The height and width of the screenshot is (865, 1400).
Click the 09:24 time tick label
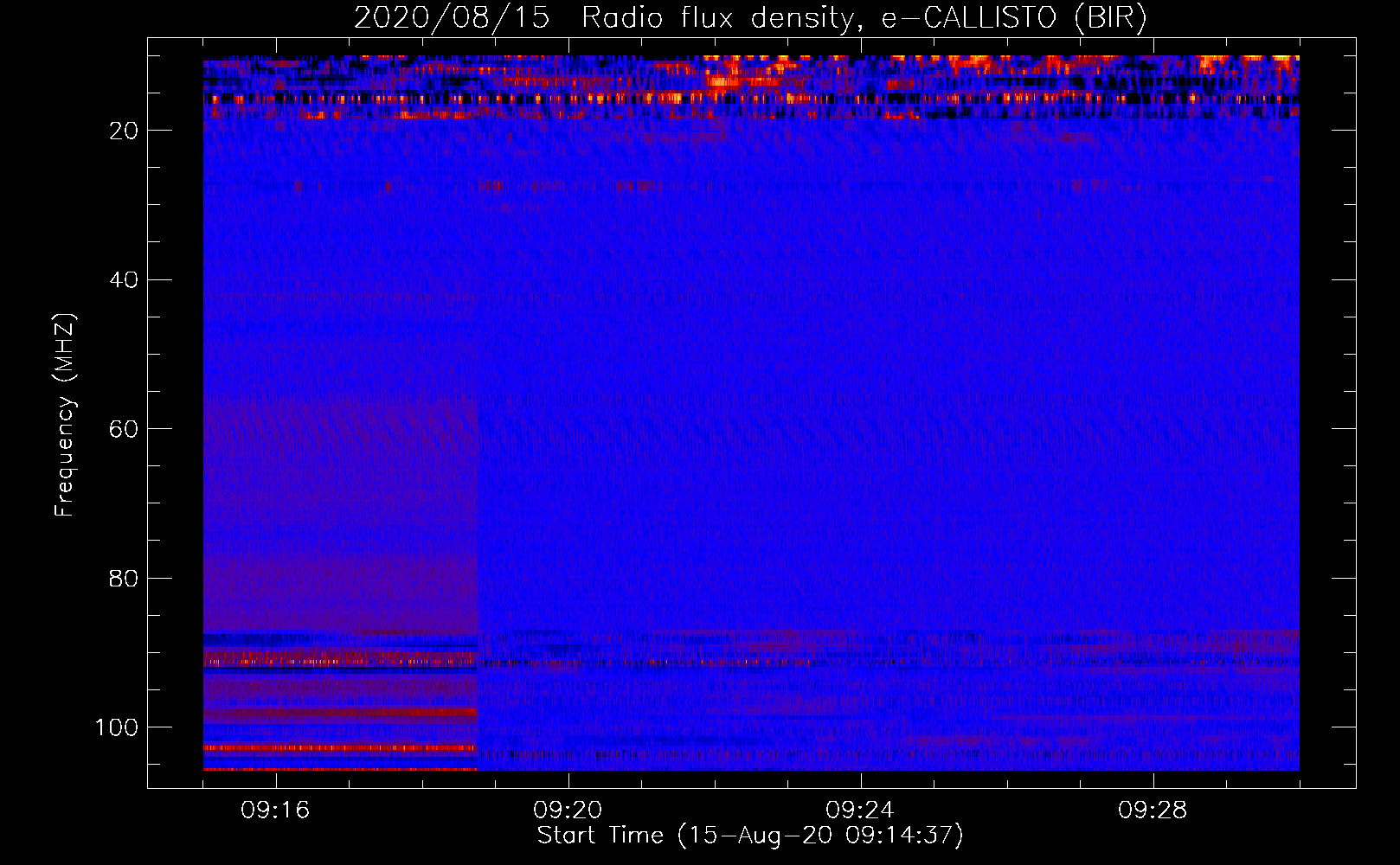tap(860, 811)
